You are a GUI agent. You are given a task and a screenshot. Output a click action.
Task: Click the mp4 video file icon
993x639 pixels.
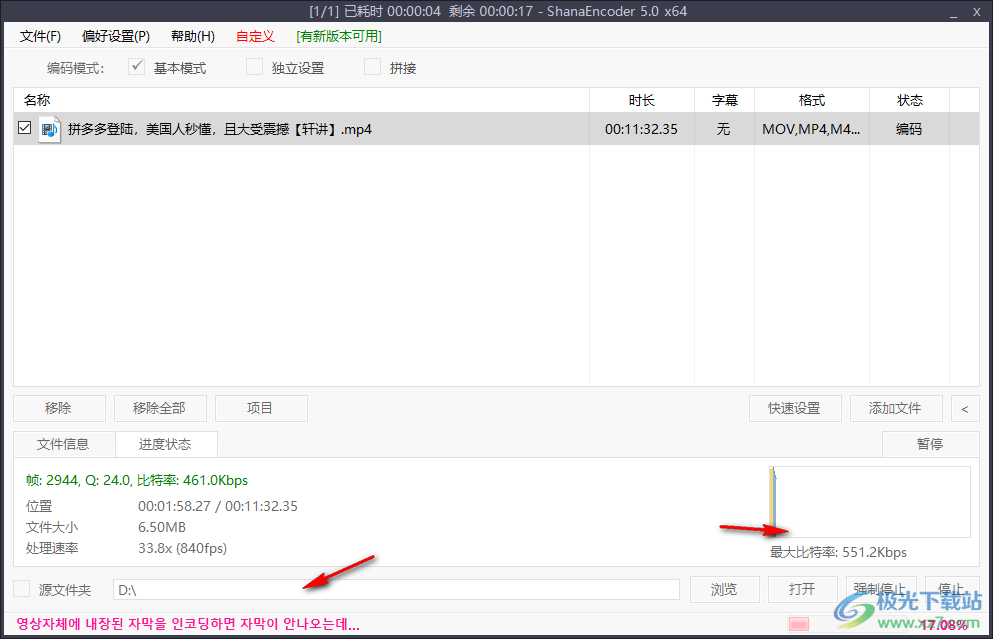(49, 129)
